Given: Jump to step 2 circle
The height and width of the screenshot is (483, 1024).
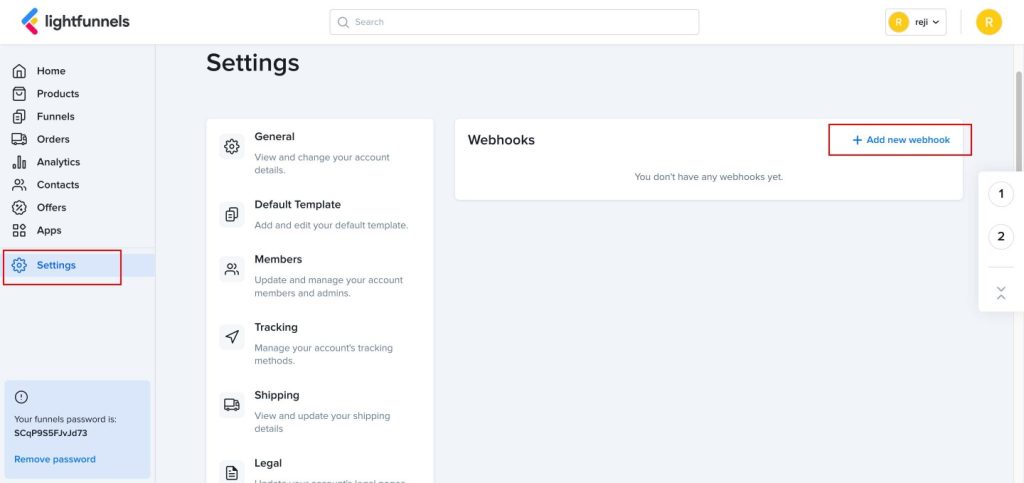Looking at the screenshot, I should (x=1001, y=236).
